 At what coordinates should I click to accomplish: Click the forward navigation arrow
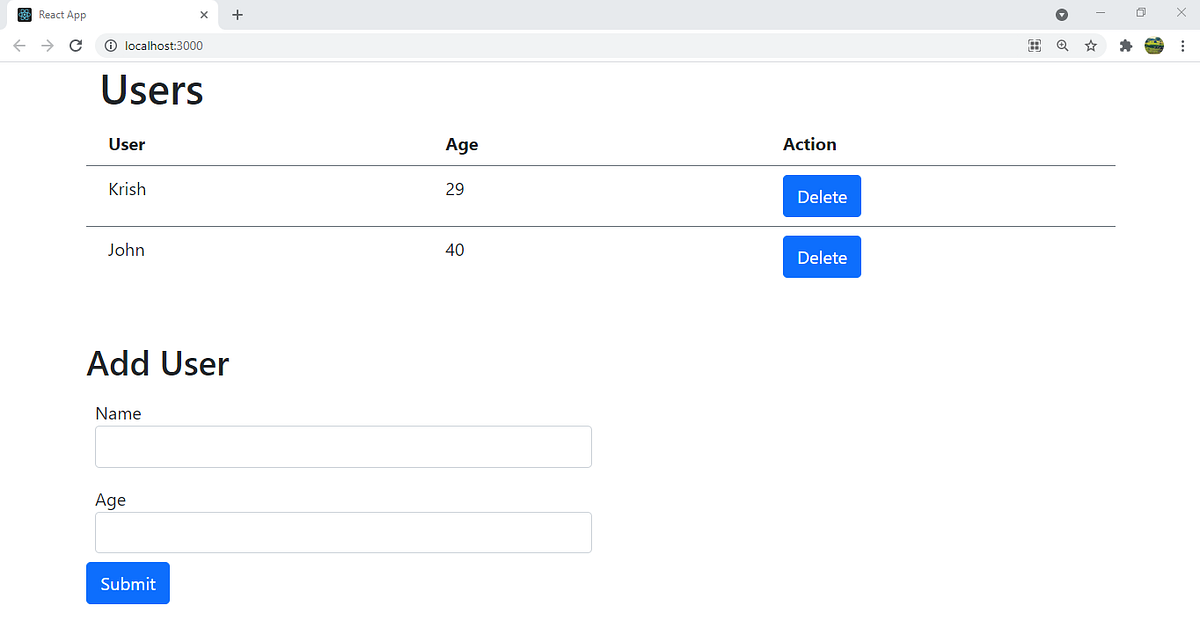(x=47, y=46)
